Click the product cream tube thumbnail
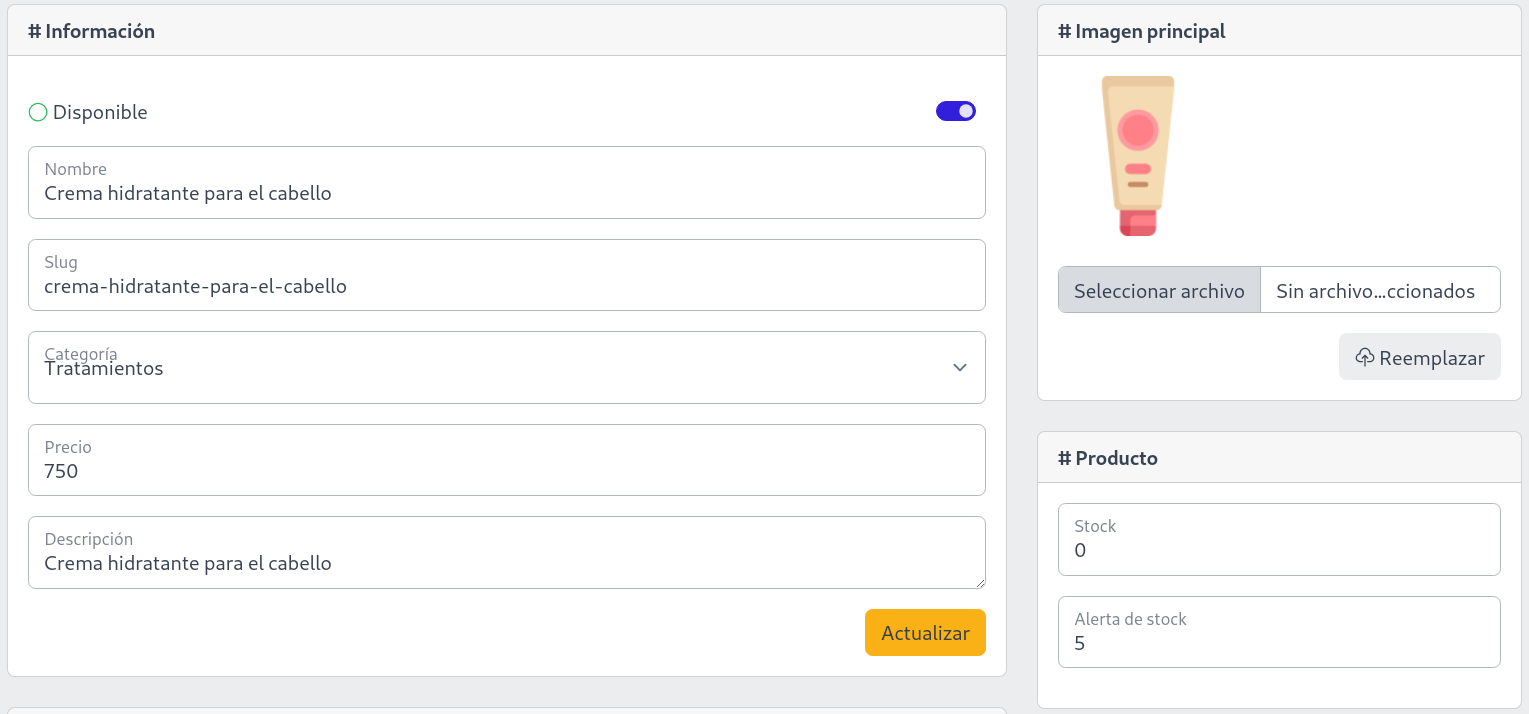This screenshot has height=714, width=1529. pyautogui.click(x=1138, y=156)
